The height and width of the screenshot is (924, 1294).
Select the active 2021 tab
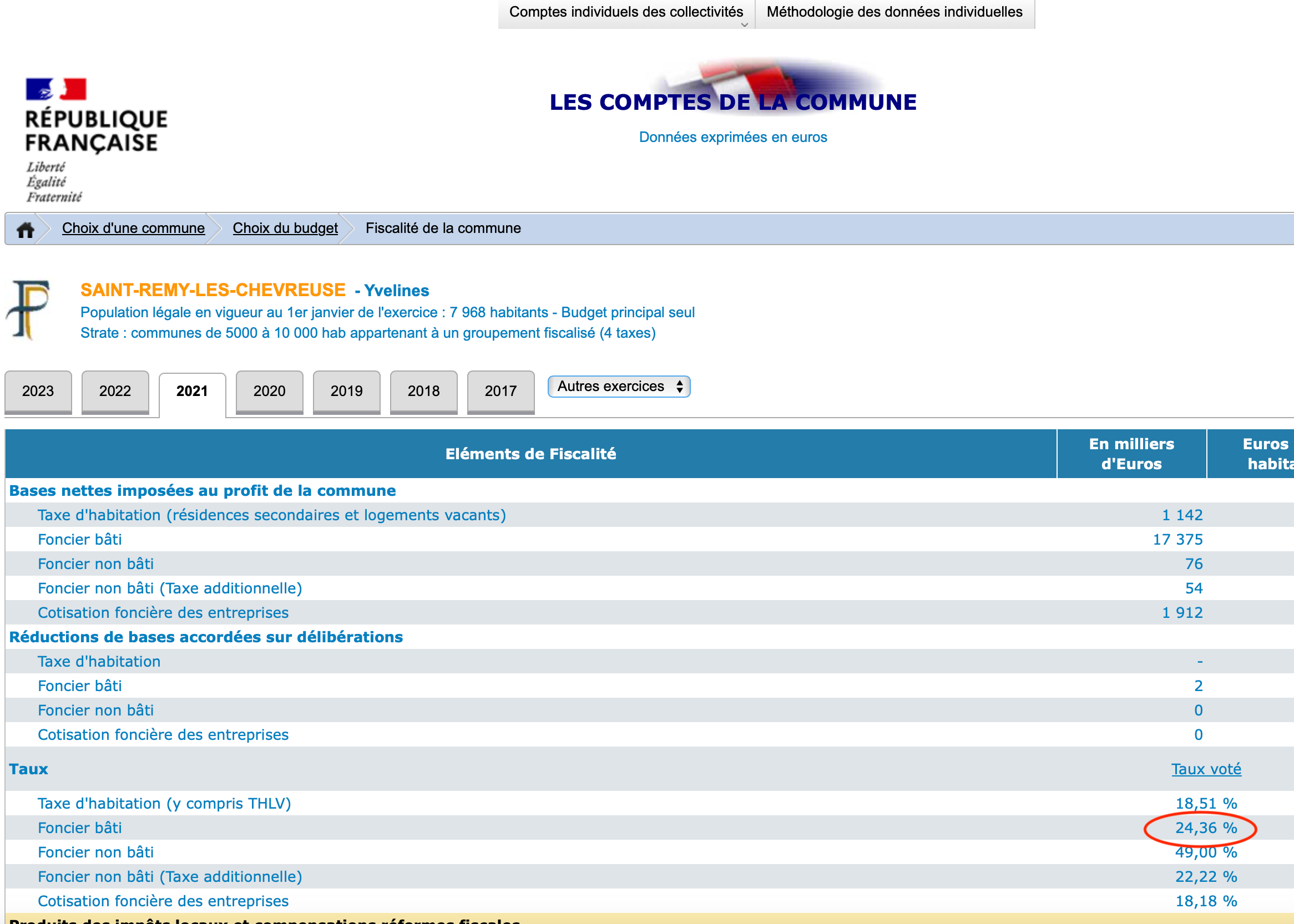pyautogui.click(x=192, y=392)
